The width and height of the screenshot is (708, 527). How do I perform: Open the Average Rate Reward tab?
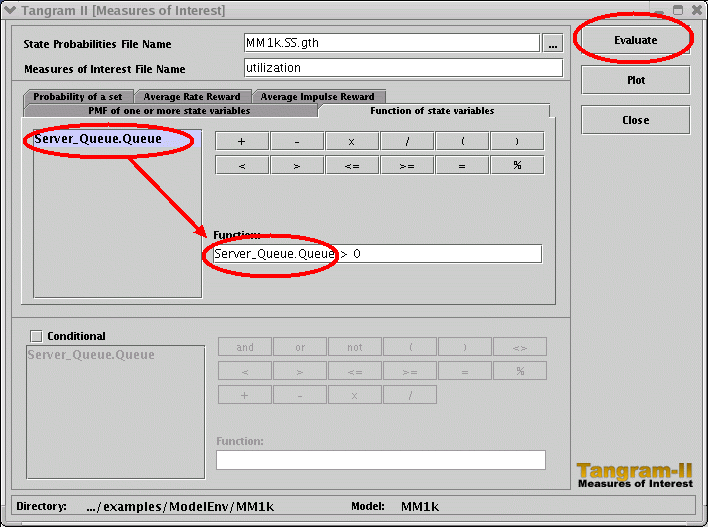[x=192, y=97]
